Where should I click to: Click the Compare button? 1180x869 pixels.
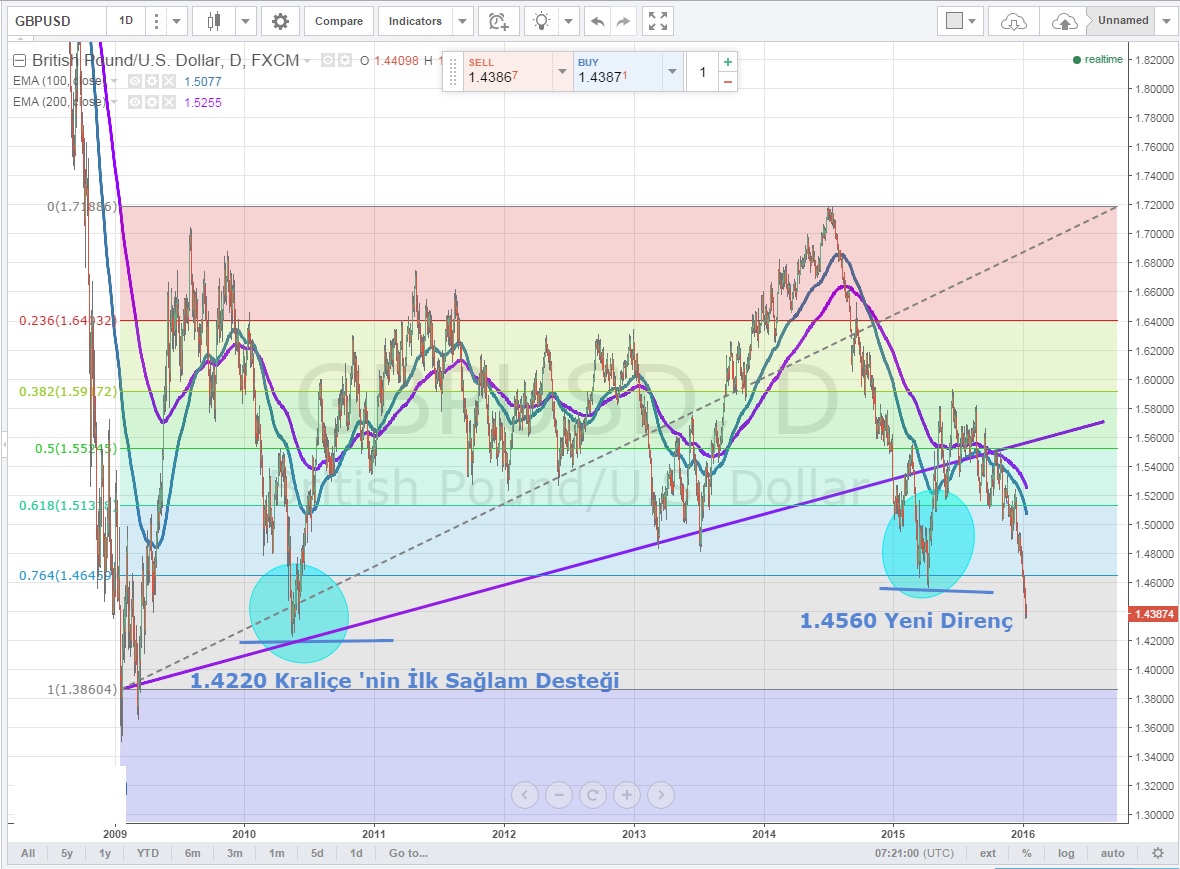339,21
